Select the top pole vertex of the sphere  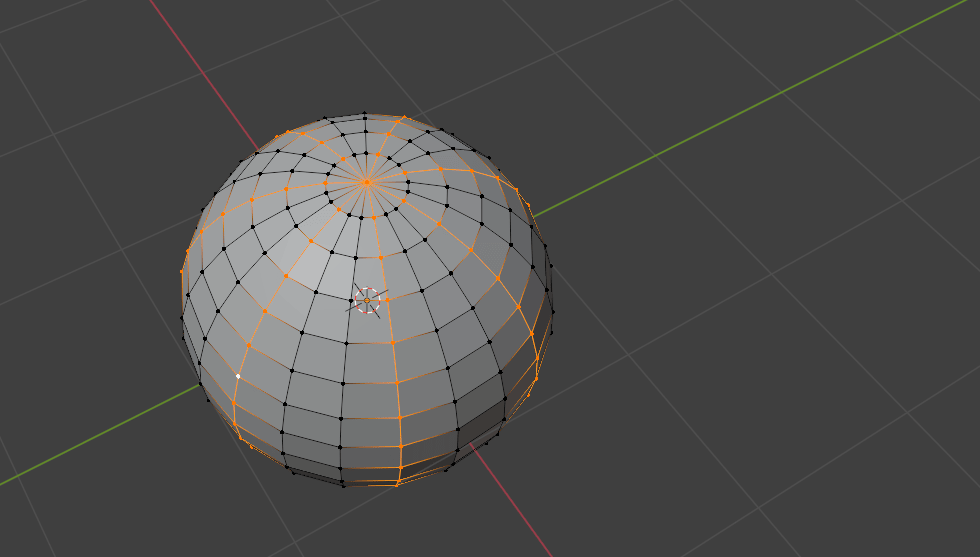pyautogui.click(x=367, y=182)
